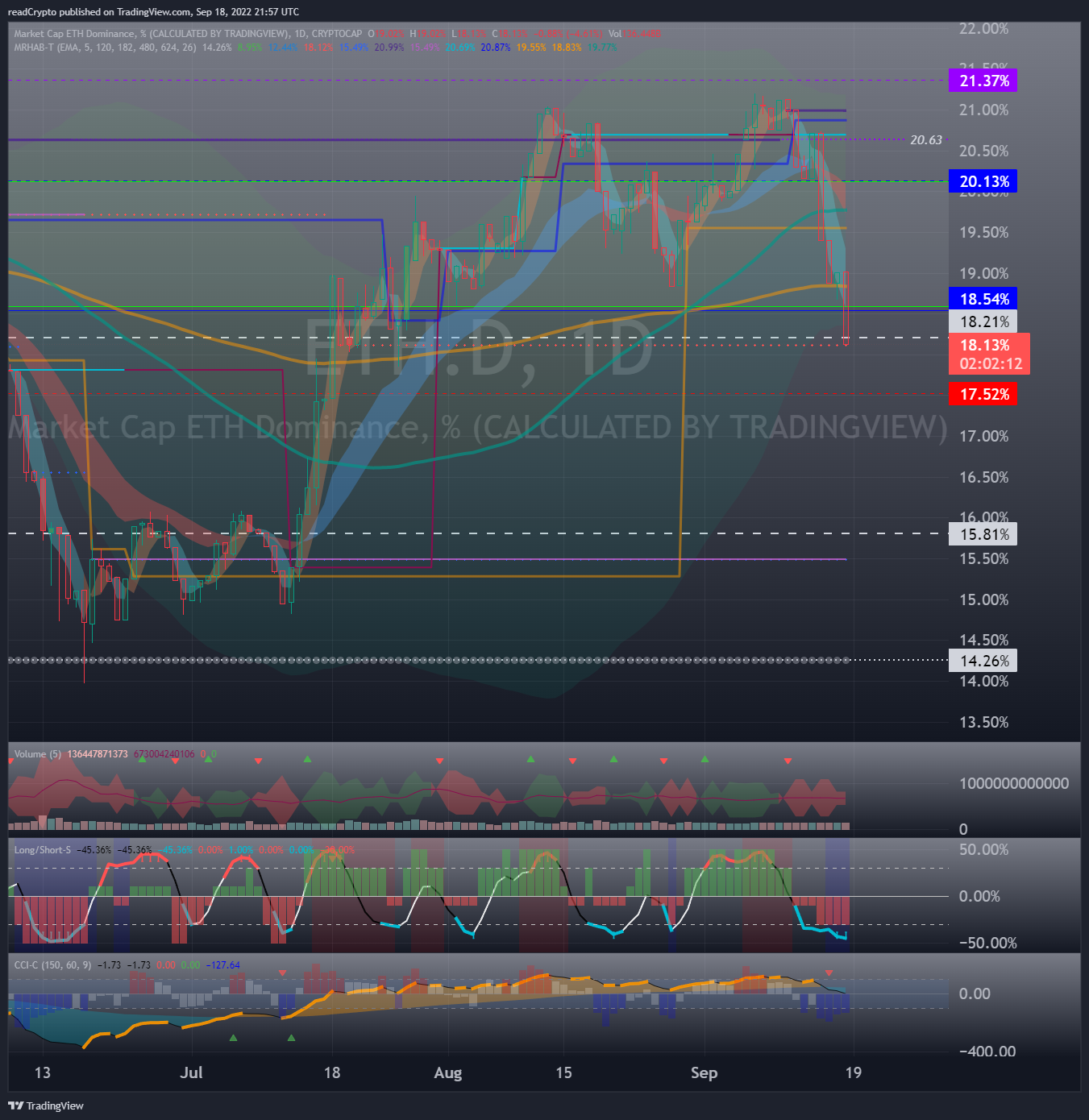Select the 19.50% price axis tick
1089x1120 pixels.
[983, 233]
